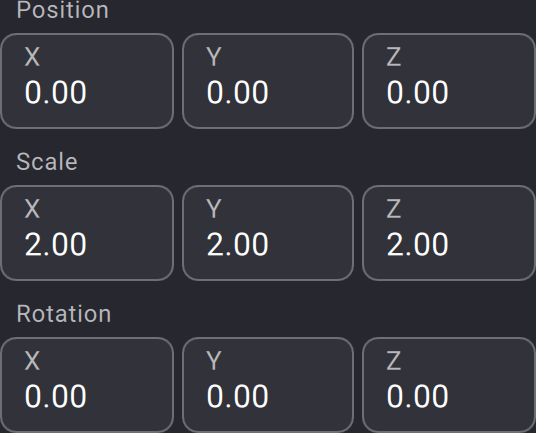Click the Z axis label under Rotation
The image size is (536, 433).
click(393, 361)
